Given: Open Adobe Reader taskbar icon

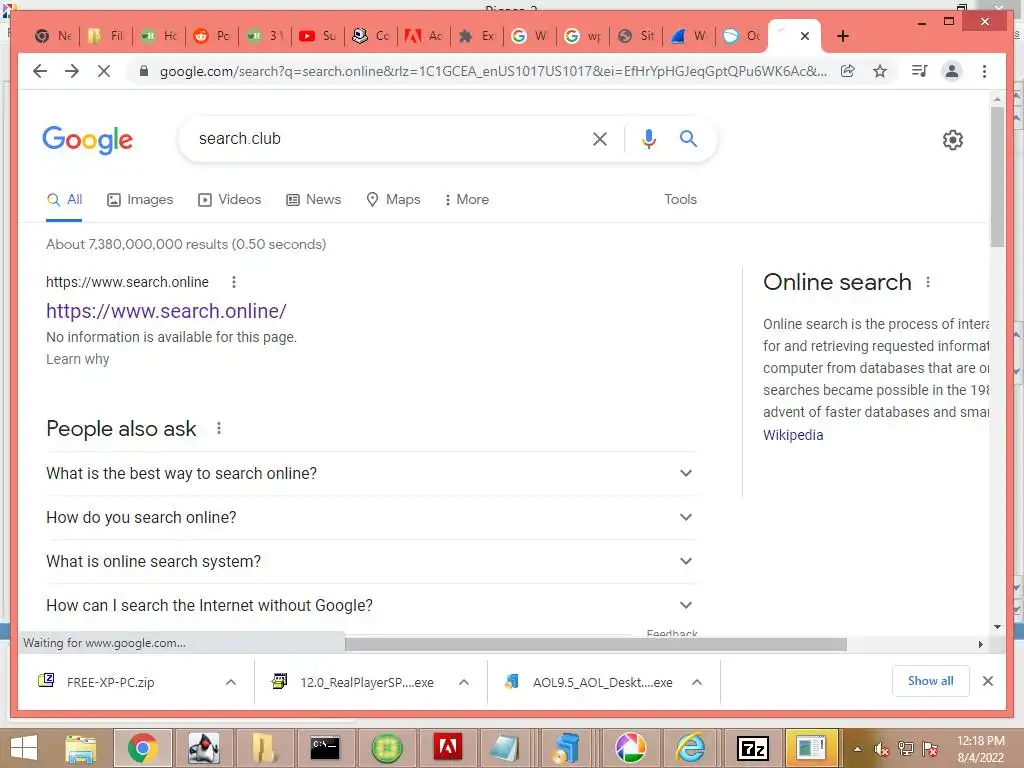Looking at the screenshot, I should tap(448, 748).
